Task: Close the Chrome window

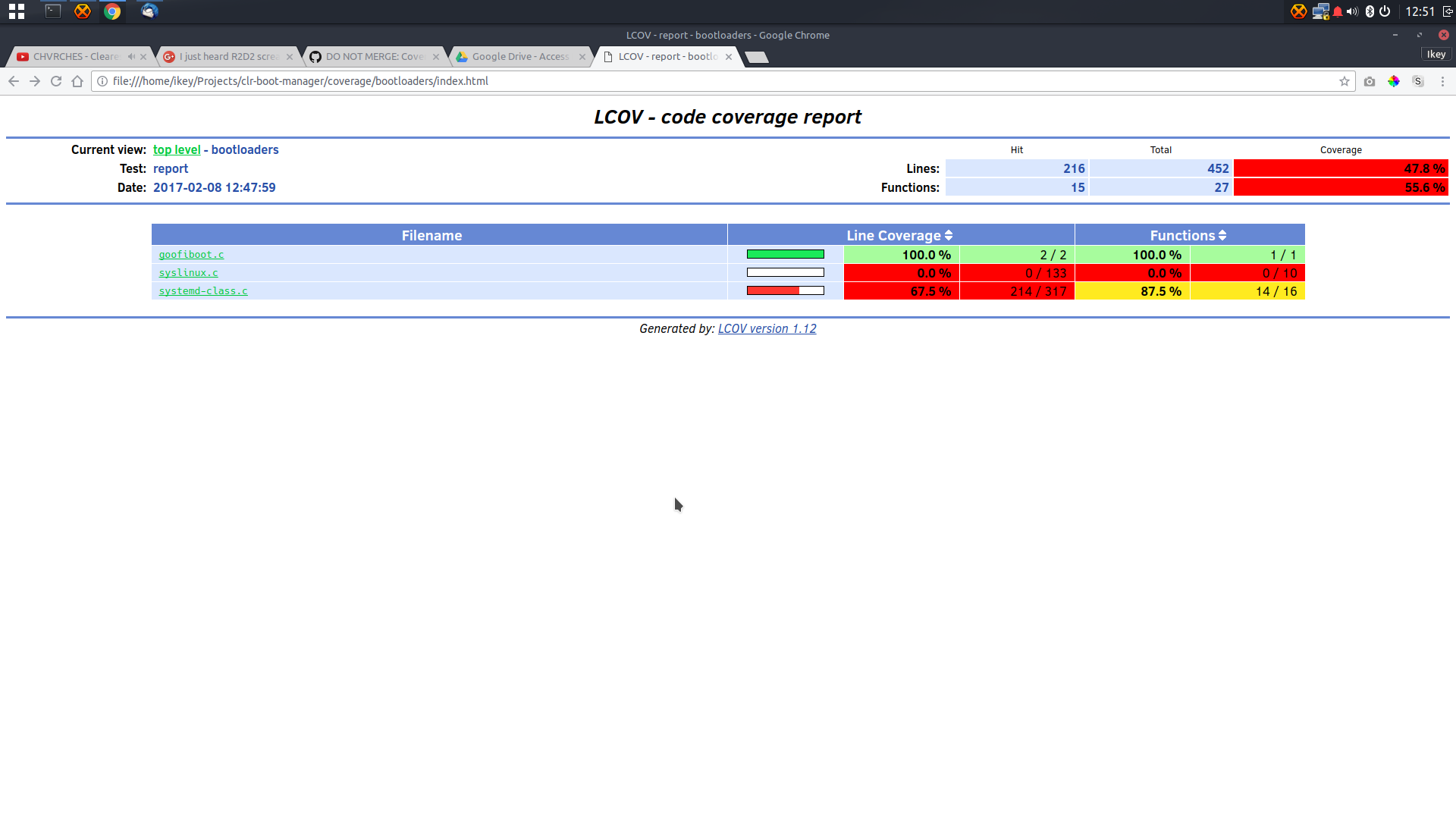Action: [x=1444, y=35]
